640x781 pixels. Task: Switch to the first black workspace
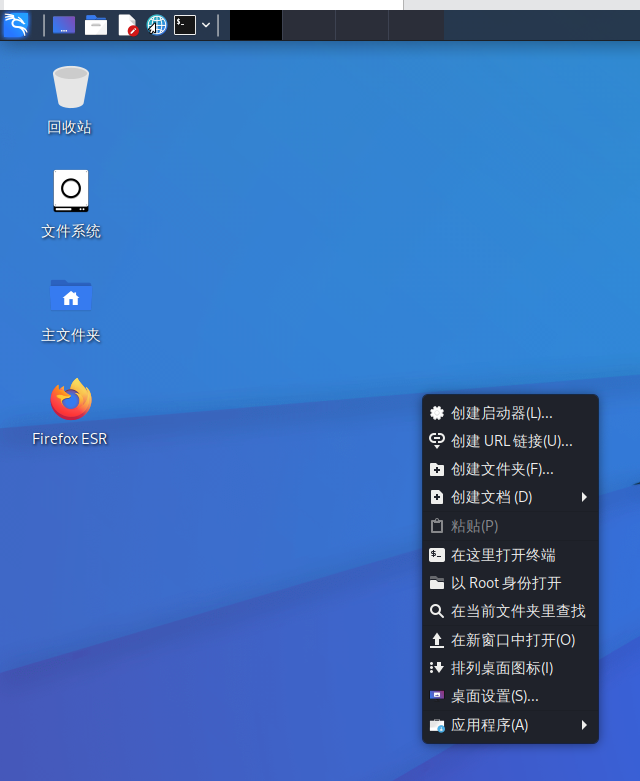tap(256, 25)
